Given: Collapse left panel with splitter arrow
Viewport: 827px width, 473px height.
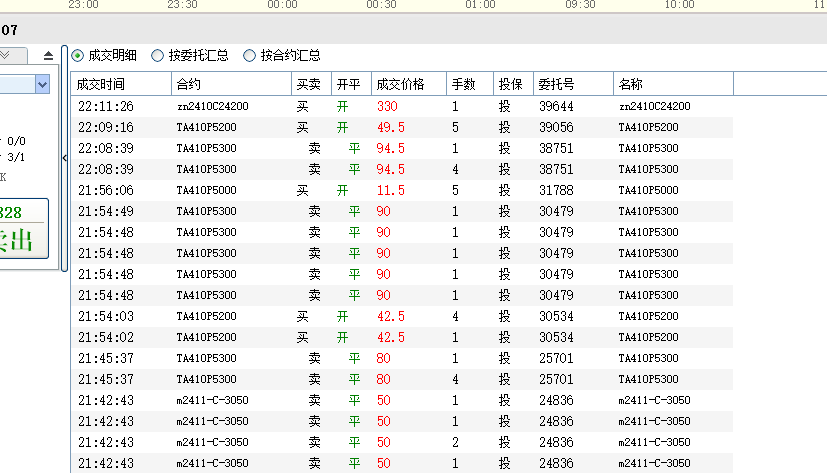Looking at the screenshot, I should click(x=65, y=158).
